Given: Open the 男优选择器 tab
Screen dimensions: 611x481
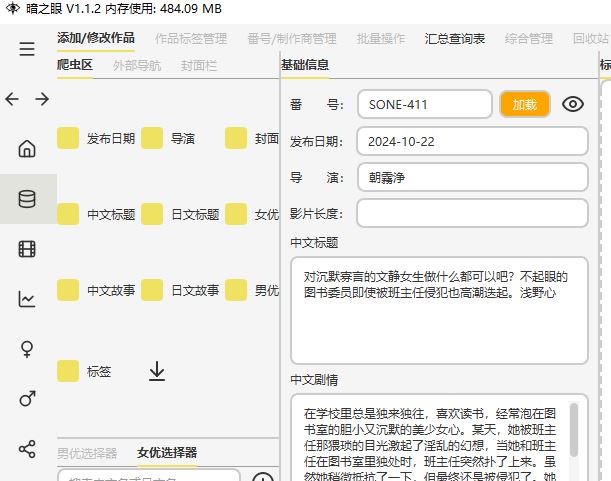Looking at the screenshot, I should (x=87, y=452).
